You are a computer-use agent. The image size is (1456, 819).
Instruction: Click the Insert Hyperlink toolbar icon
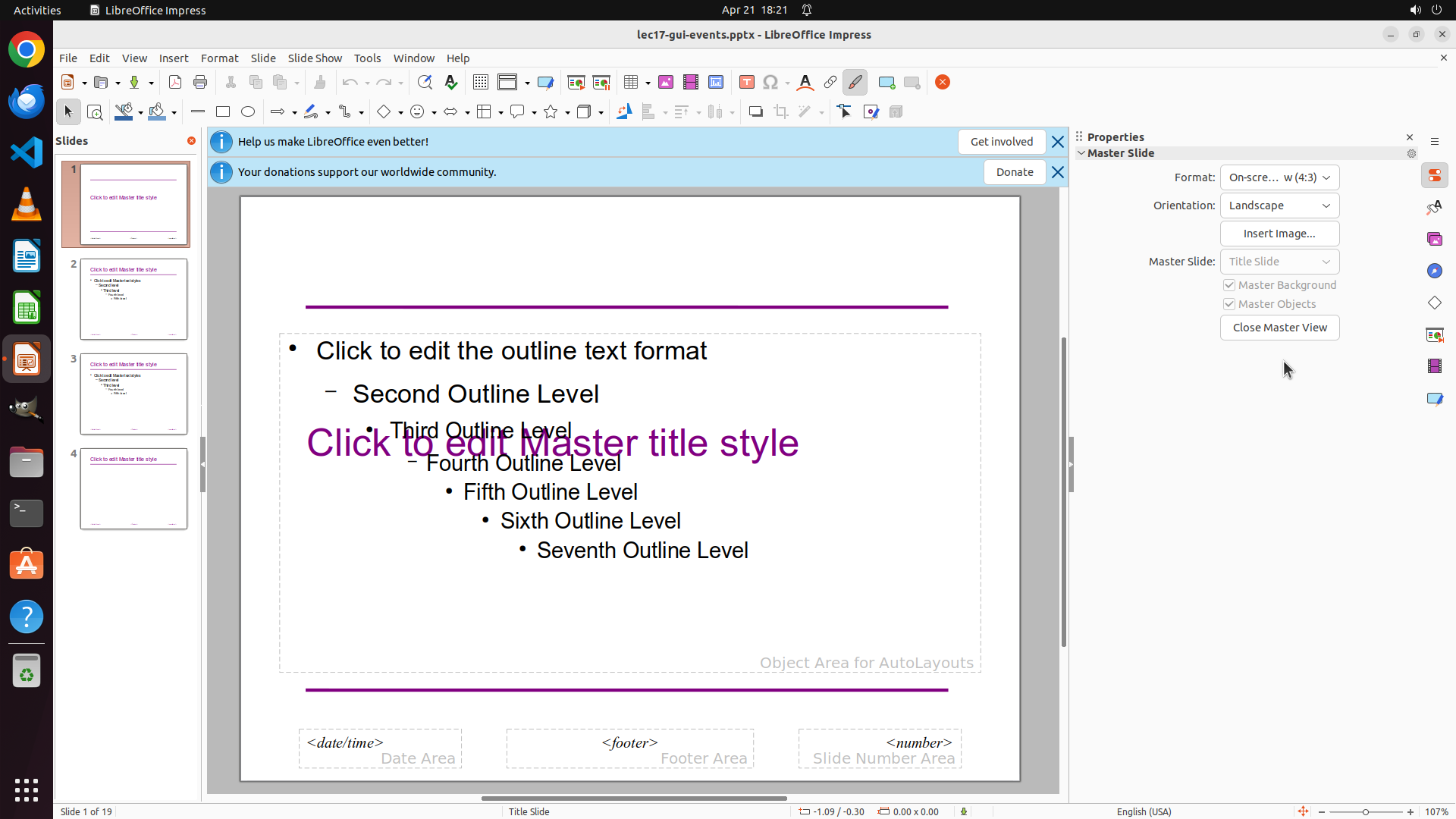(830, 83)
